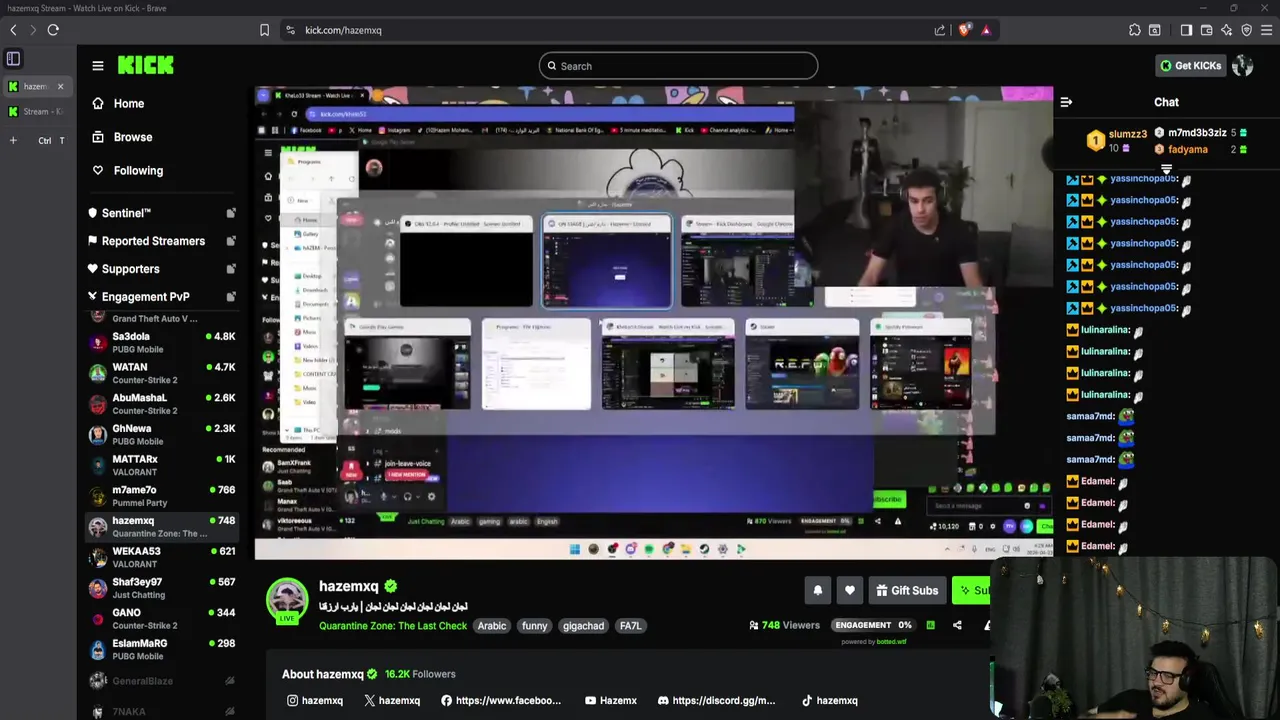
Task: Click the funny tag
Action: (534, 626)
